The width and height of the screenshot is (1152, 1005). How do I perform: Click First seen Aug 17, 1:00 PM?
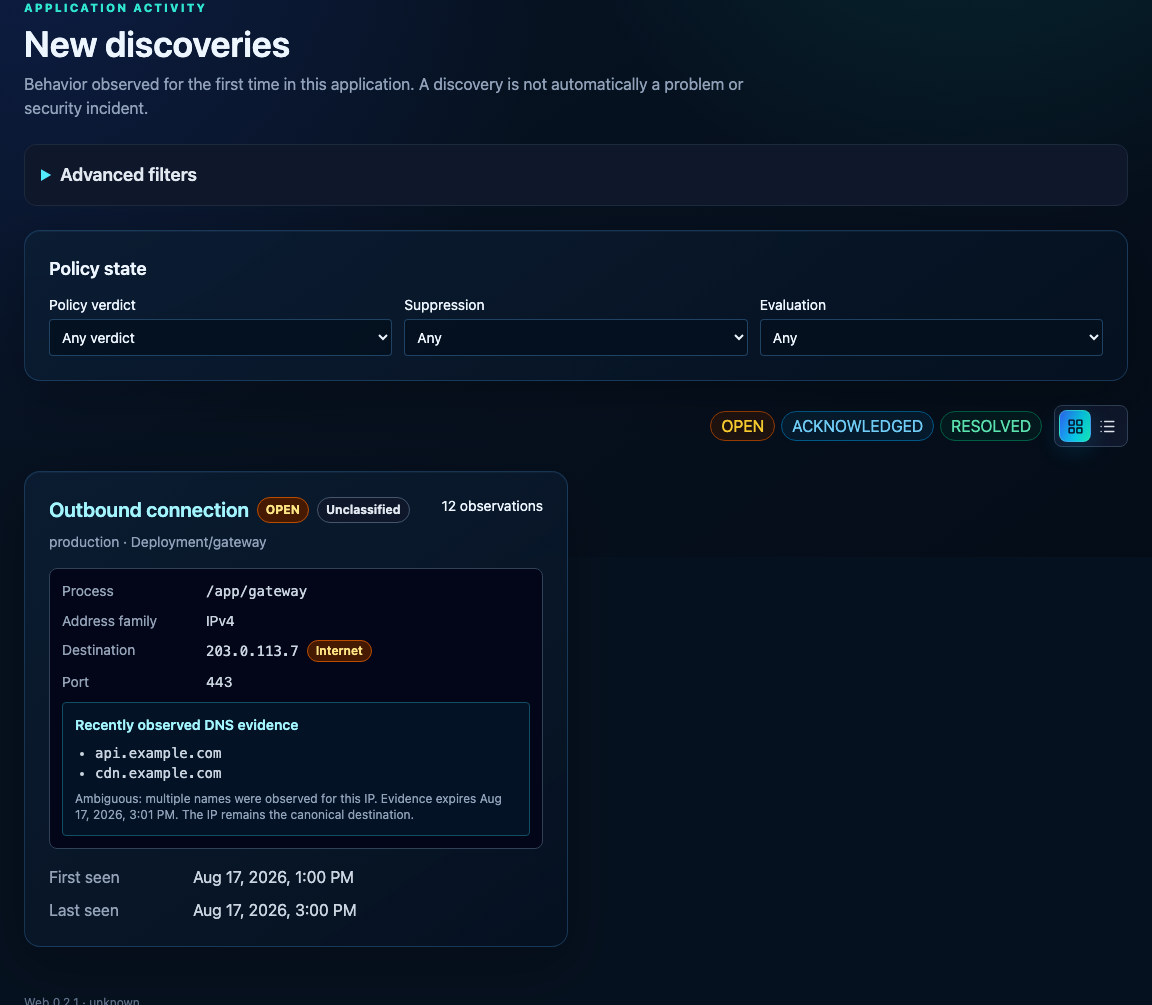(x=273, y=877)
